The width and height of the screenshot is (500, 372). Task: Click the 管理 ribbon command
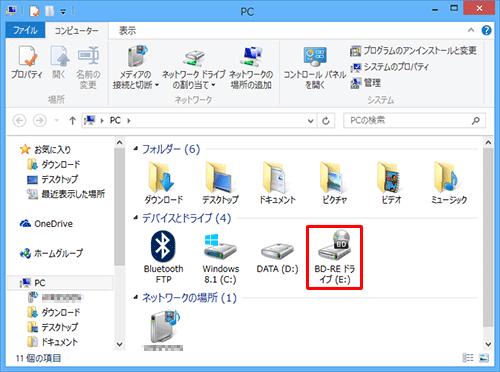click(365, 83)
